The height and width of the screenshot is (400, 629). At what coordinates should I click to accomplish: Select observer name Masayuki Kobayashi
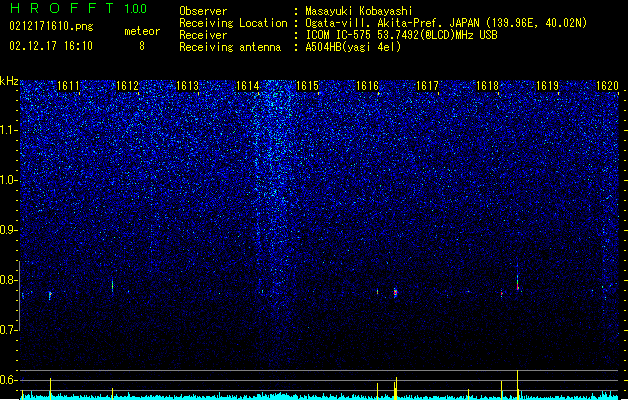point(359,11)
